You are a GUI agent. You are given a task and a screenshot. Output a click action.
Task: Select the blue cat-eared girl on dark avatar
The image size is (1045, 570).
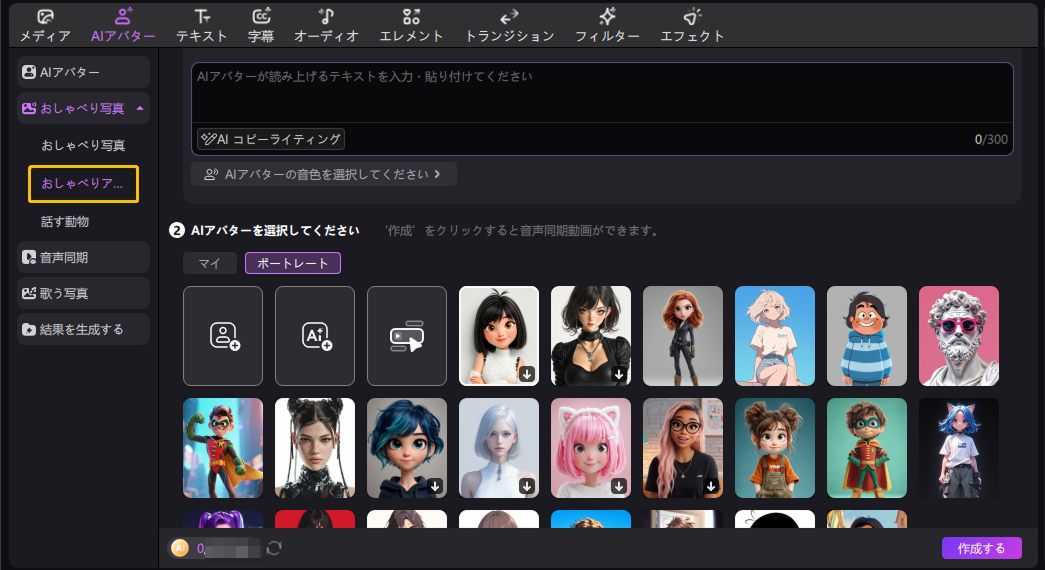[x=958, y=448]
